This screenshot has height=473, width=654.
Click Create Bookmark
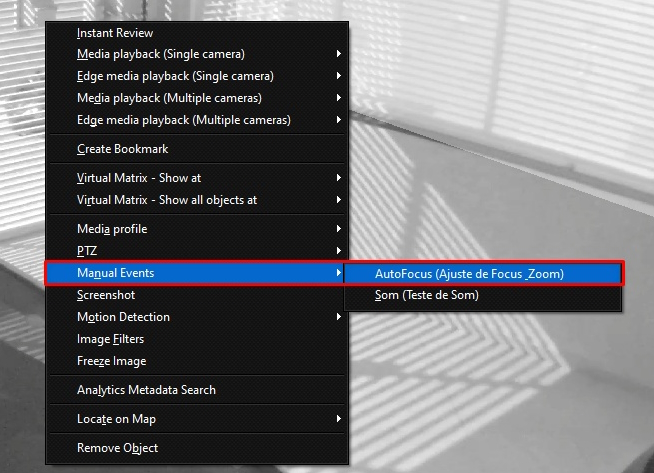pos(197,149)
